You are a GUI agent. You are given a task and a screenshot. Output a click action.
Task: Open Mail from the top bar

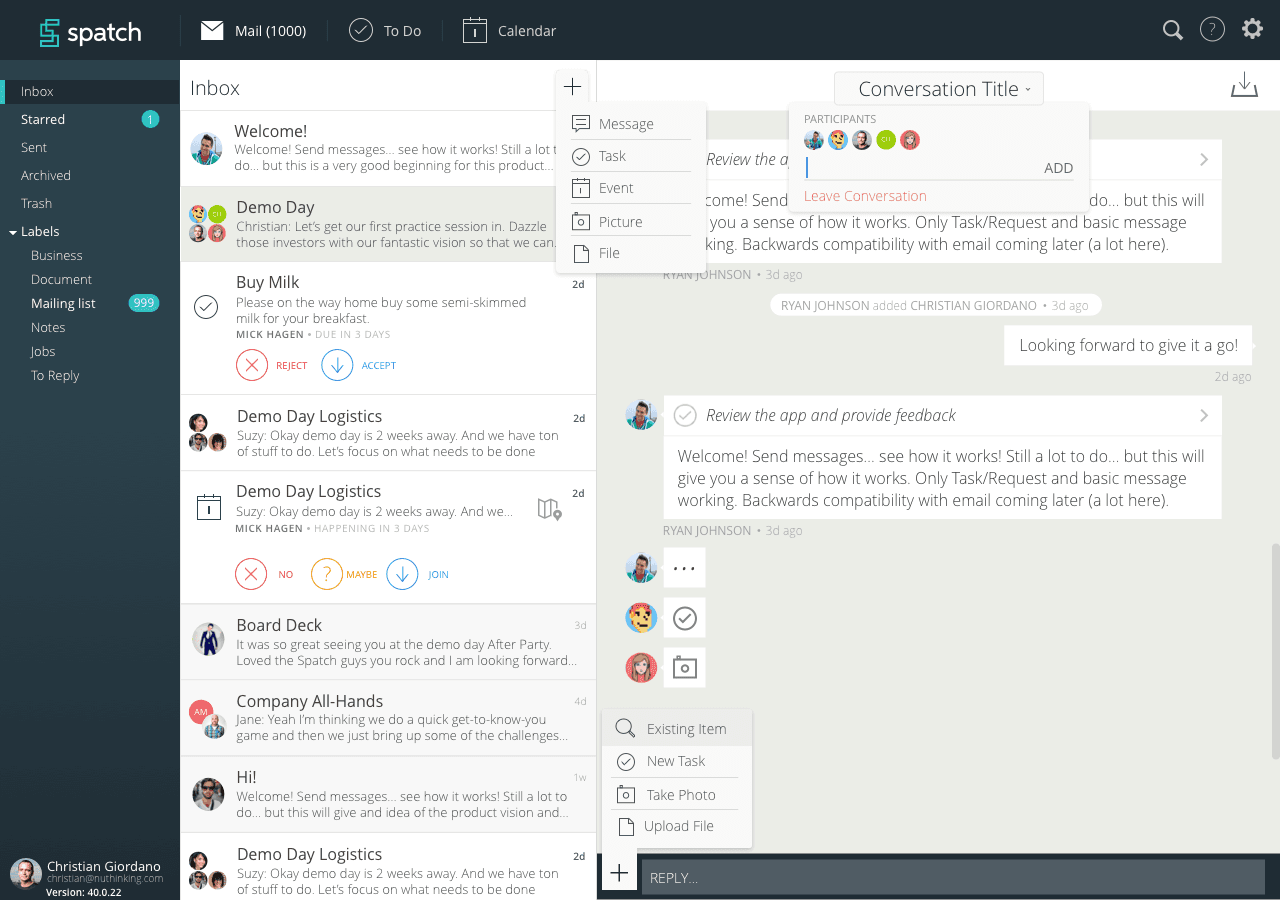[253, 31]
